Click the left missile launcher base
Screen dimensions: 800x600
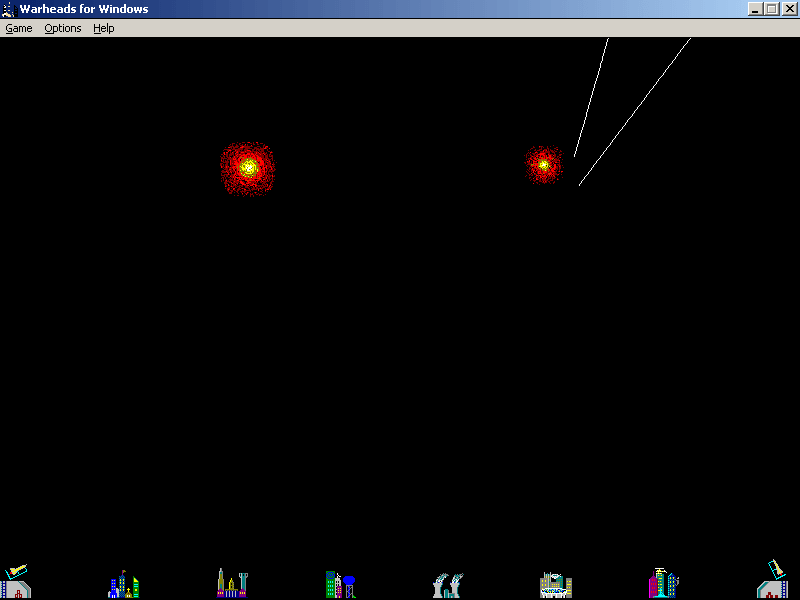point(16,582)
